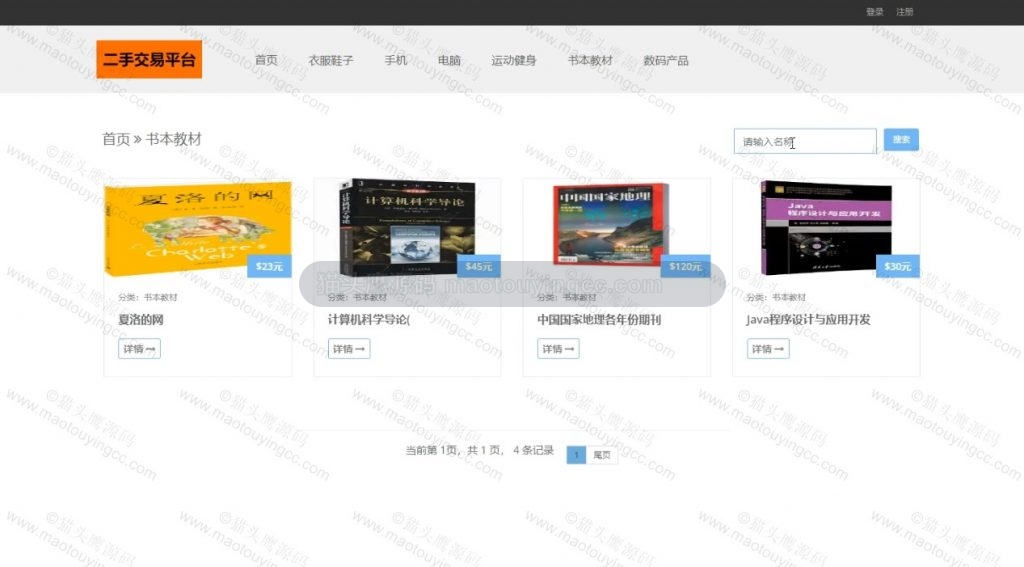
Task: Click the 当前第1页 record count text
Action: (479, 450)
